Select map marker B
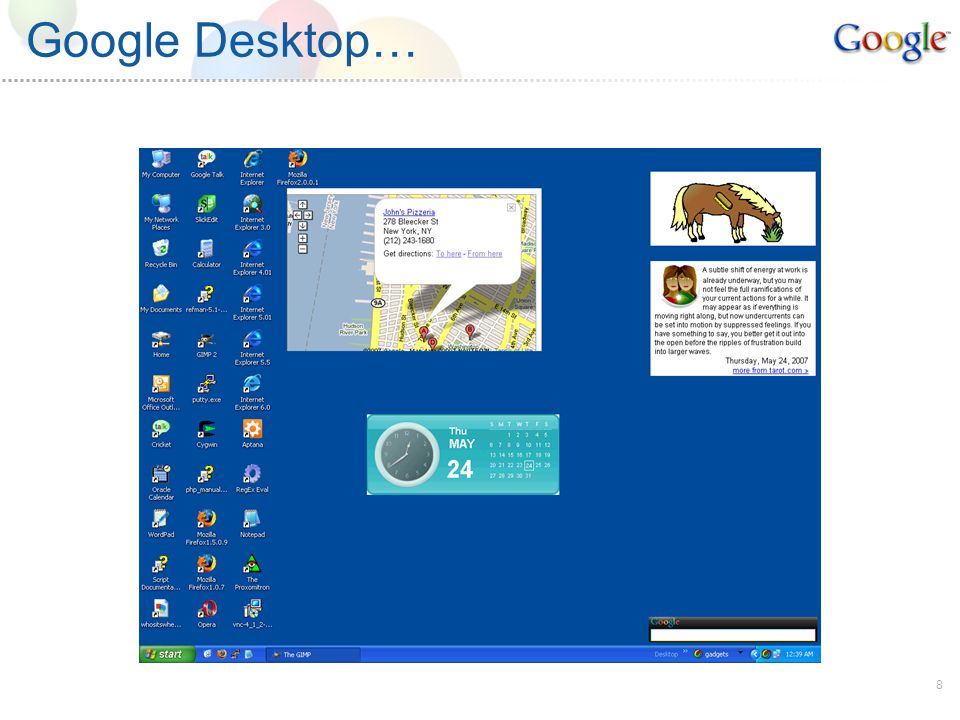960x720 pixels. tap(470, 332)
